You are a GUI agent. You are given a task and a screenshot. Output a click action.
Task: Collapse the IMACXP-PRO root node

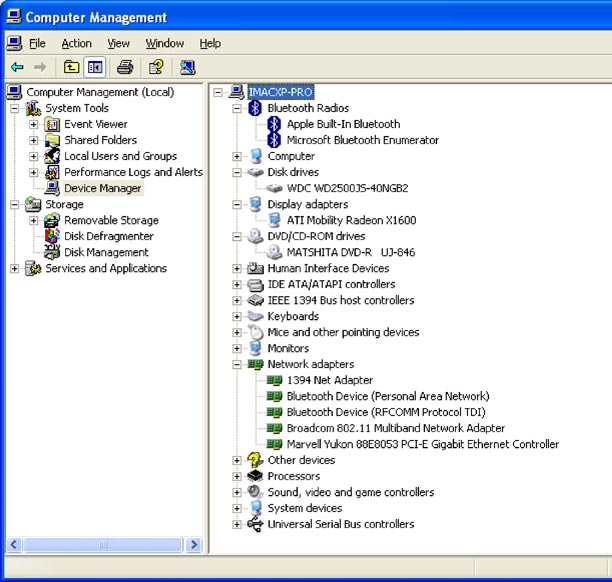218,93
